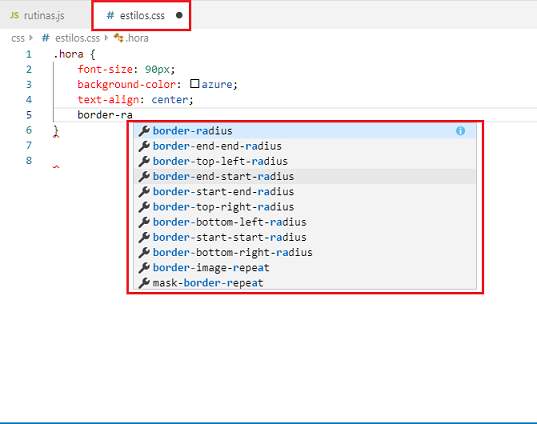Click the .hora breadcrumb symbol icon
Screen dimensions: 537x424
118,38
